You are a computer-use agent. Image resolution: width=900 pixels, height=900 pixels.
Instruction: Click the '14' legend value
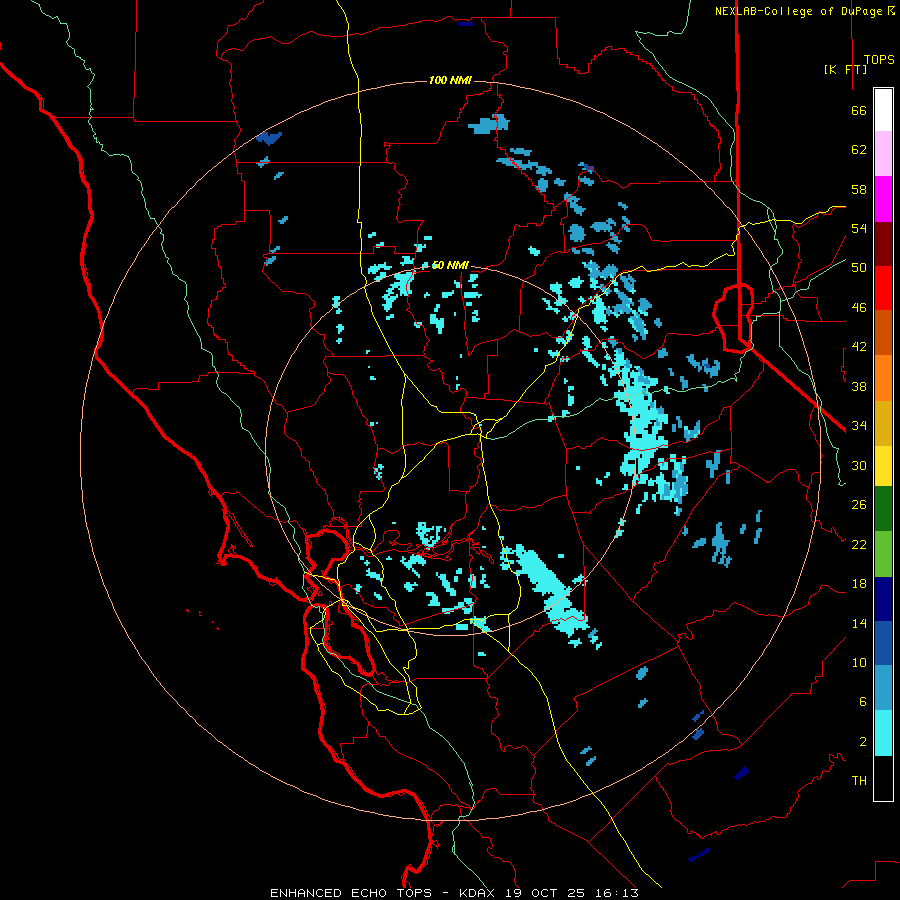point(859,623)
